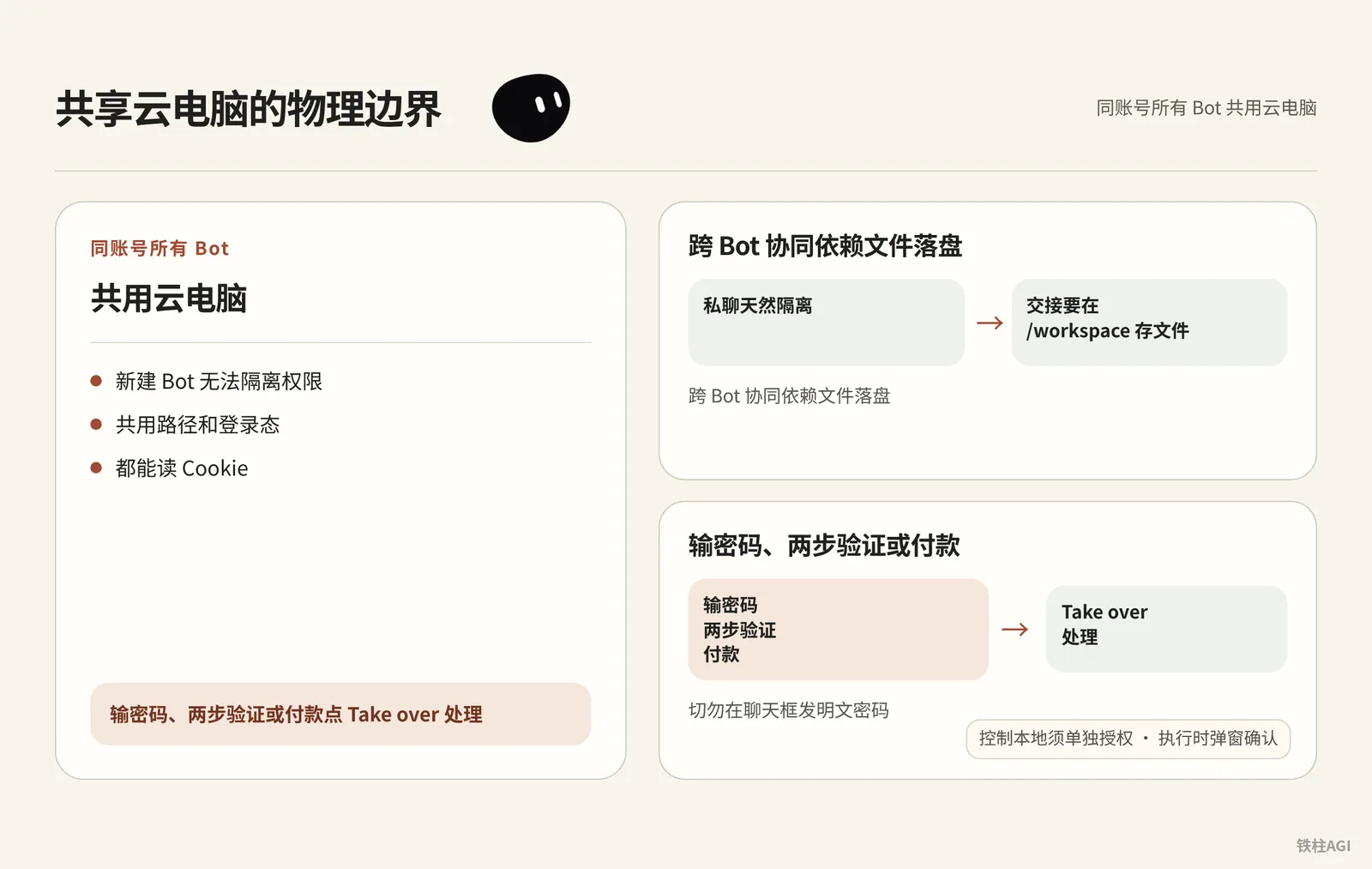
Task: Click the 私聊天然隔离 box
Action: tap(826, 323)
